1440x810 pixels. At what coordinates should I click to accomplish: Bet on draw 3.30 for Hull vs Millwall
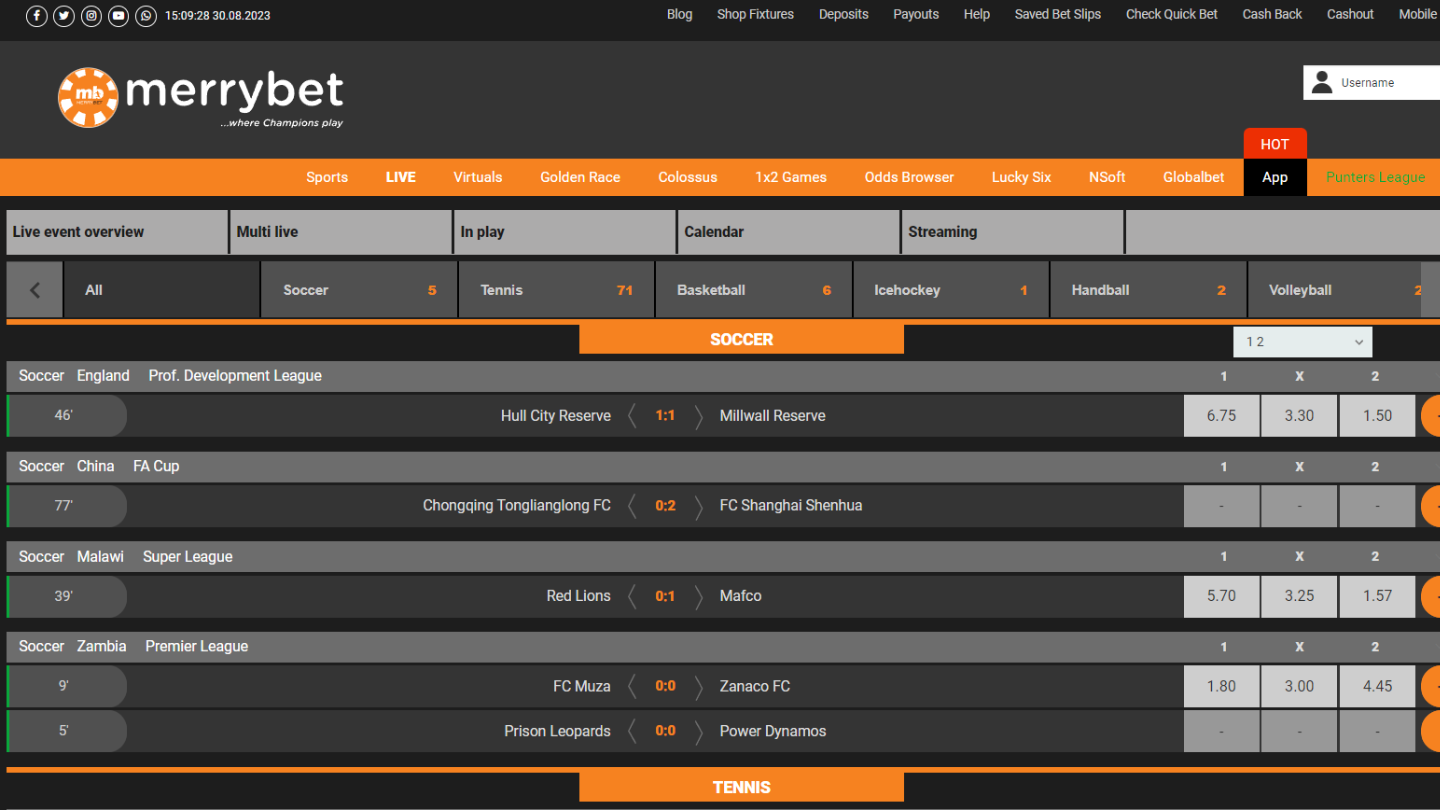[x=1299, y=416]
